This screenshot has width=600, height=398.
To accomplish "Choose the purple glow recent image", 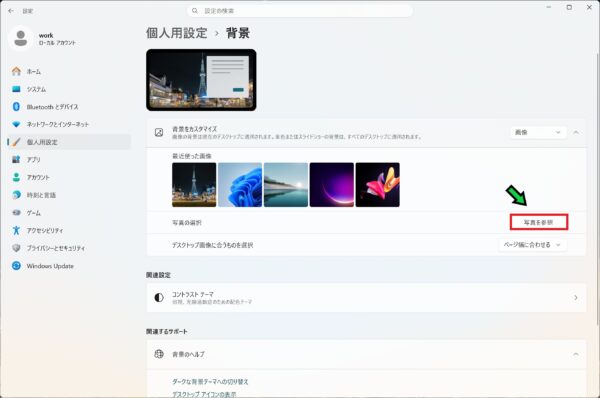I will click(x=332, y=185).
